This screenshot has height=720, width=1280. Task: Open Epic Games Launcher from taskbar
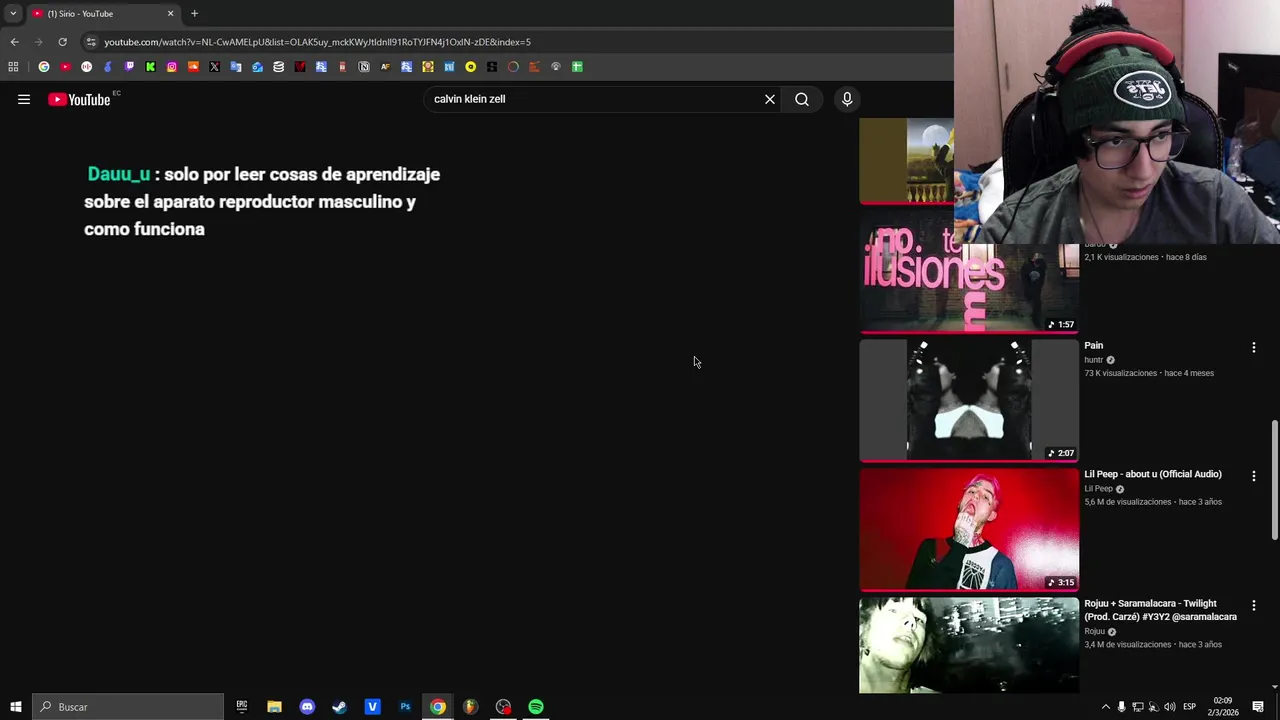[241, 707]
